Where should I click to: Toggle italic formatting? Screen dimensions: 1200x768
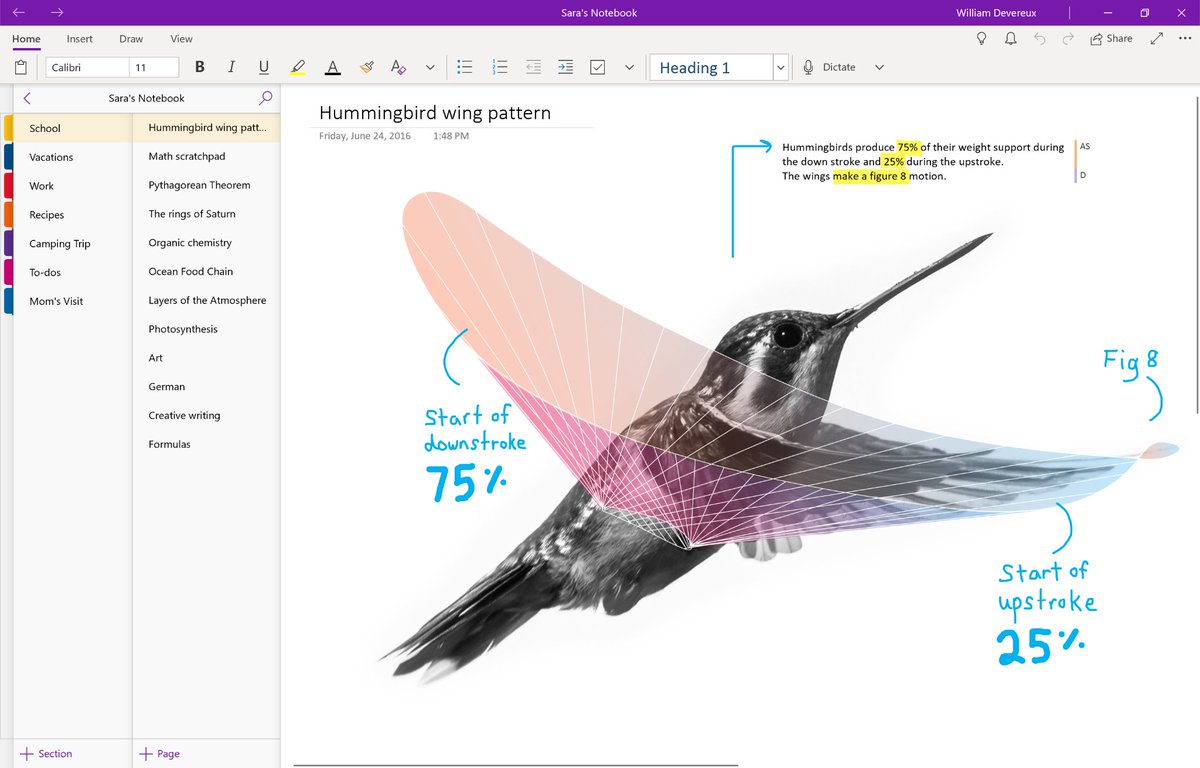[x=231, y=66]
